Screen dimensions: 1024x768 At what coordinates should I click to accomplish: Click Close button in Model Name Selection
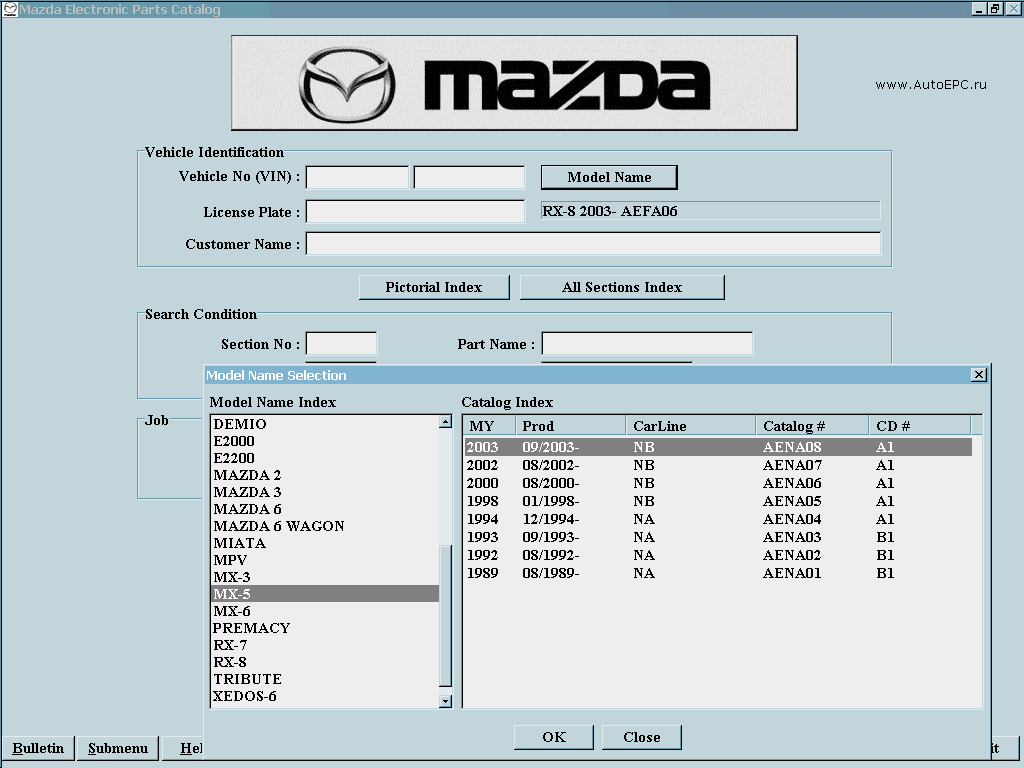641,737
